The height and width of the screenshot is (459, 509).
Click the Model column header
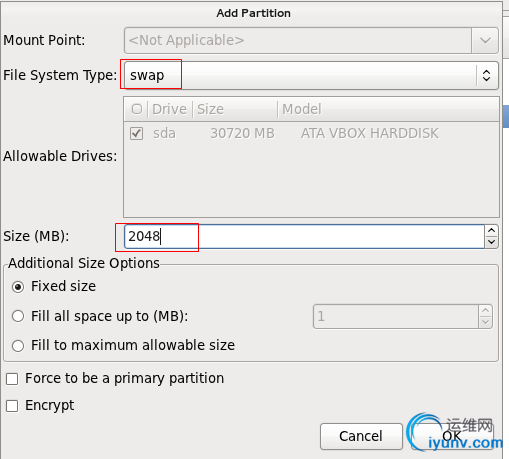(x=389, y=109)
